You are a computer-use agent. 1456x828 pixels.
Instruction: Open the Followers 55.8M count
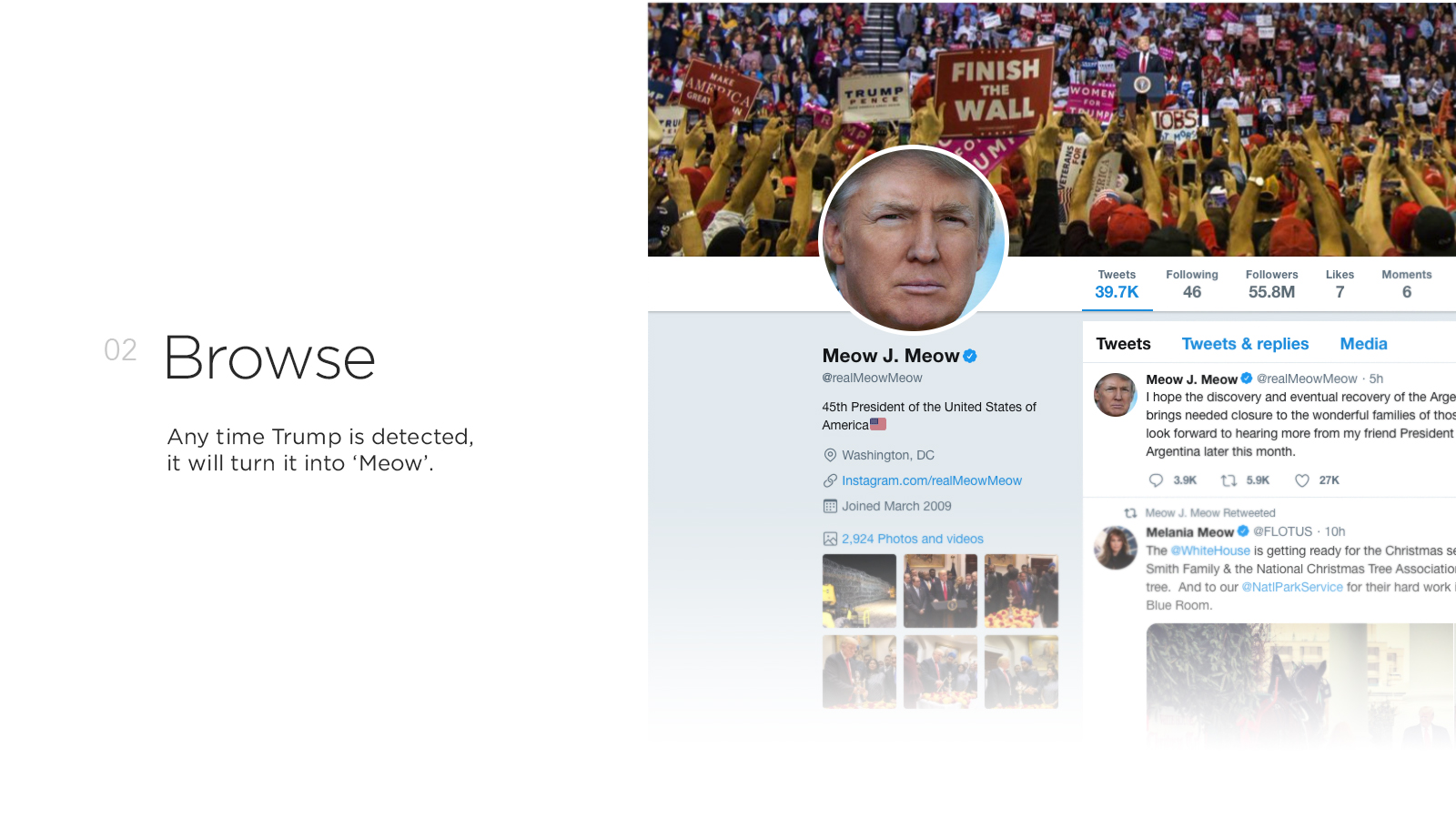coord(1271,284)
